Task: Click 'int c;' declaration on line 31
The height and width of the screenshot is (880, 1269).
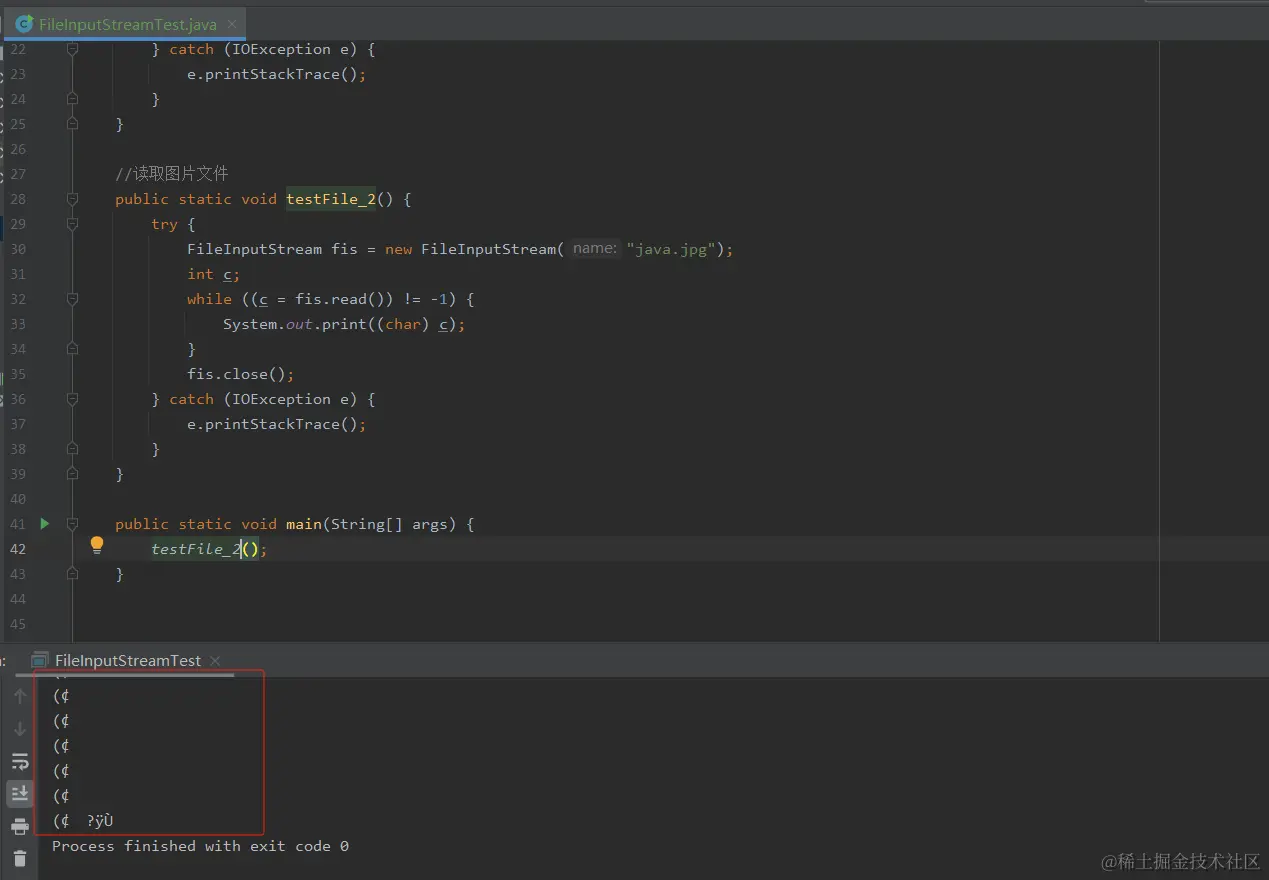Action: point(214,274)
